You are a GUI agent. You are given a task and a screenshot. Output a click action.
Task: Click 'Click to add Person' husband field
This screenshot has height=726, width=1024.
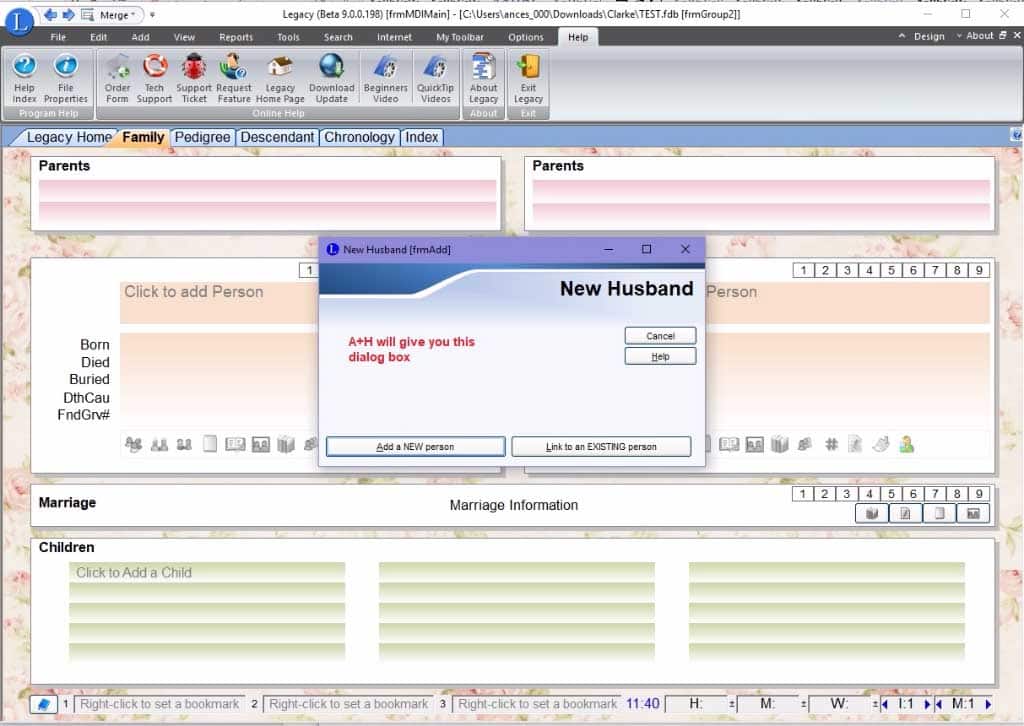(219, 302)
